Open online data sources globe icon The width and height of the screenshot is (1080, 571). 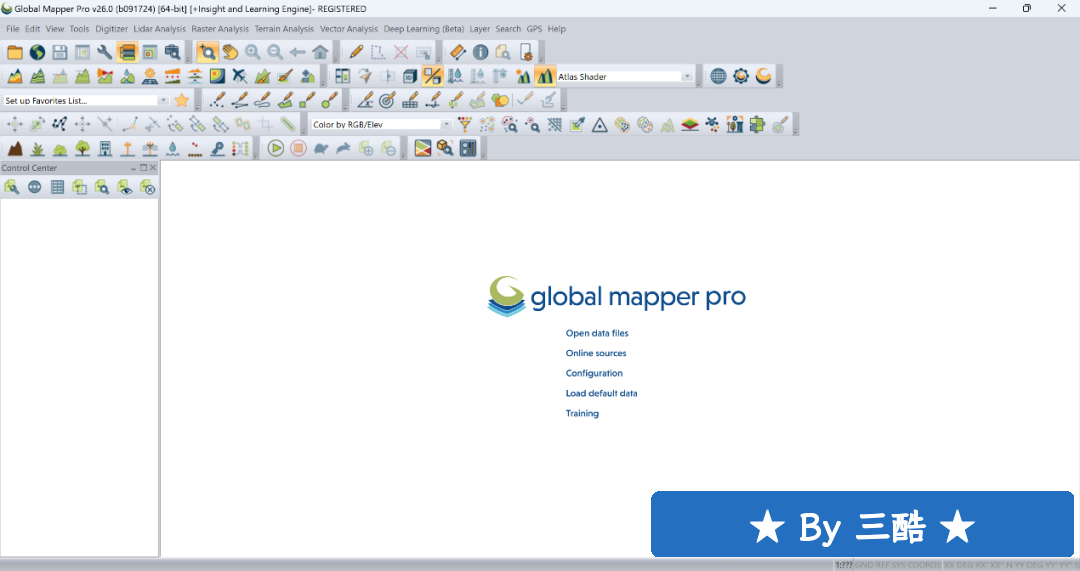tap(37, 52)
